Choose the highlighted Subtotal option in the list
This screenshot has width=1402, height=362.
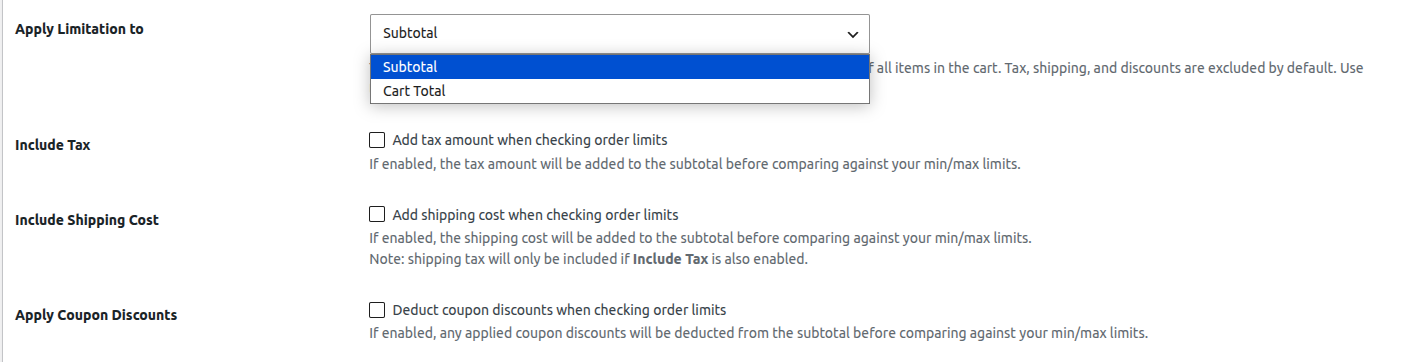[619, 67]
